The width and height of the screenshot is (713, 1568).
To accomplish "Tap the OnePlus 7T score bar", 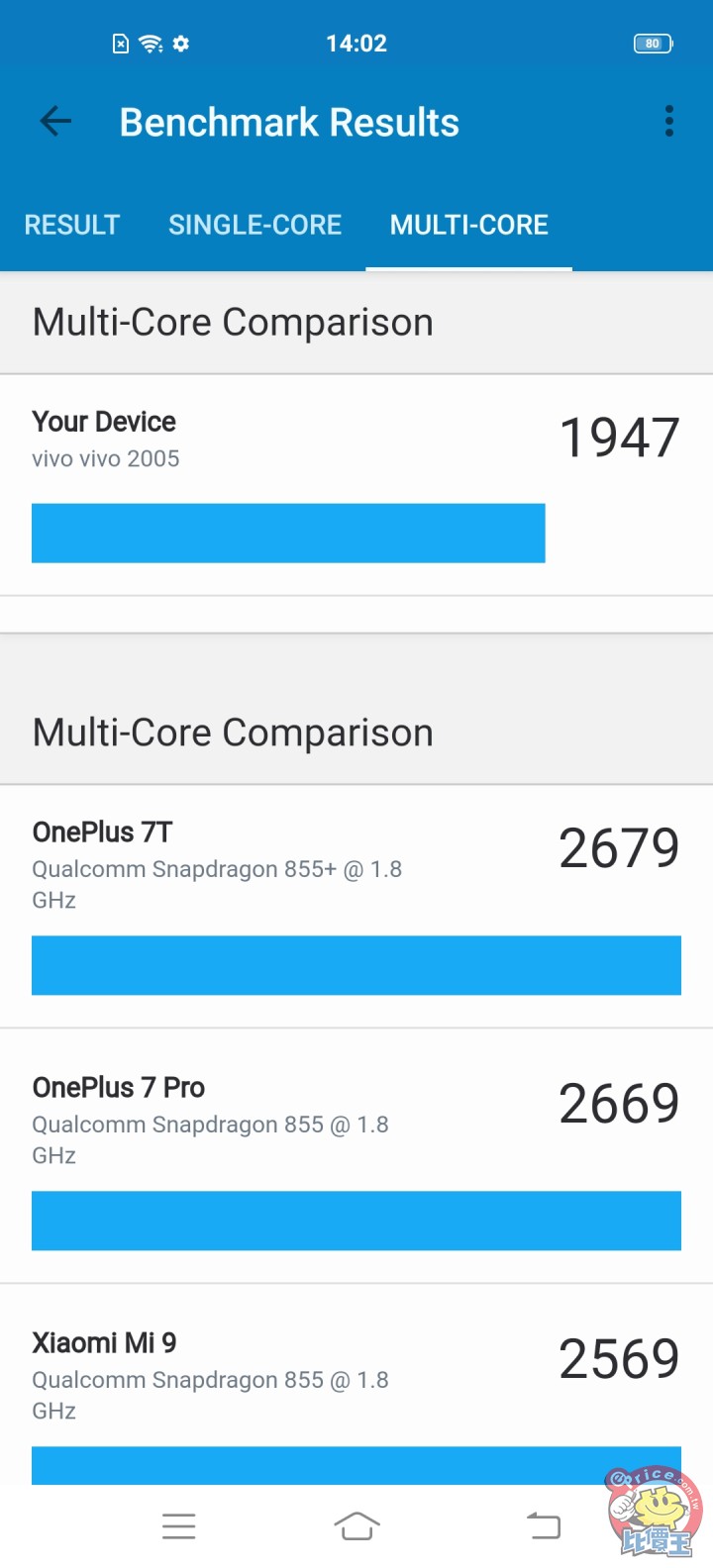I will tap(356, 965).
